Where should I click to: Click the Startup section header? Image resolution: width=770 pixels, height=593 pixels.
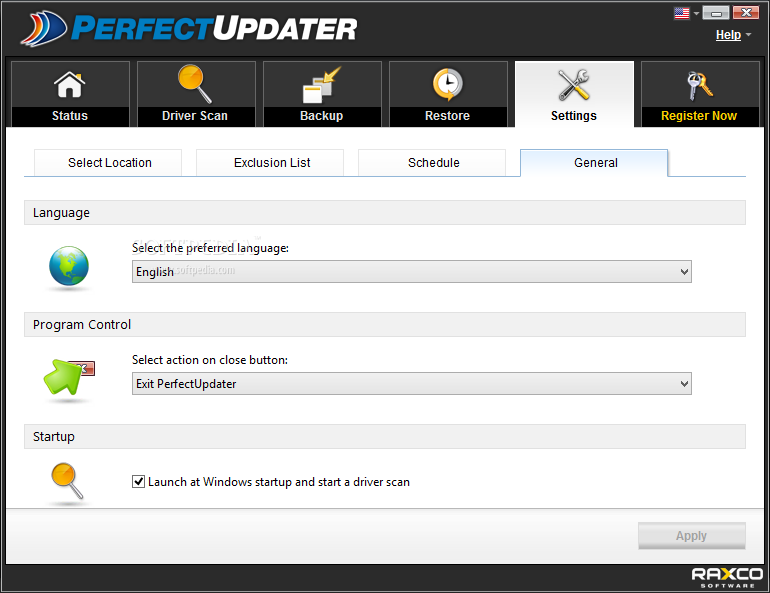click(x=385, y=436)
